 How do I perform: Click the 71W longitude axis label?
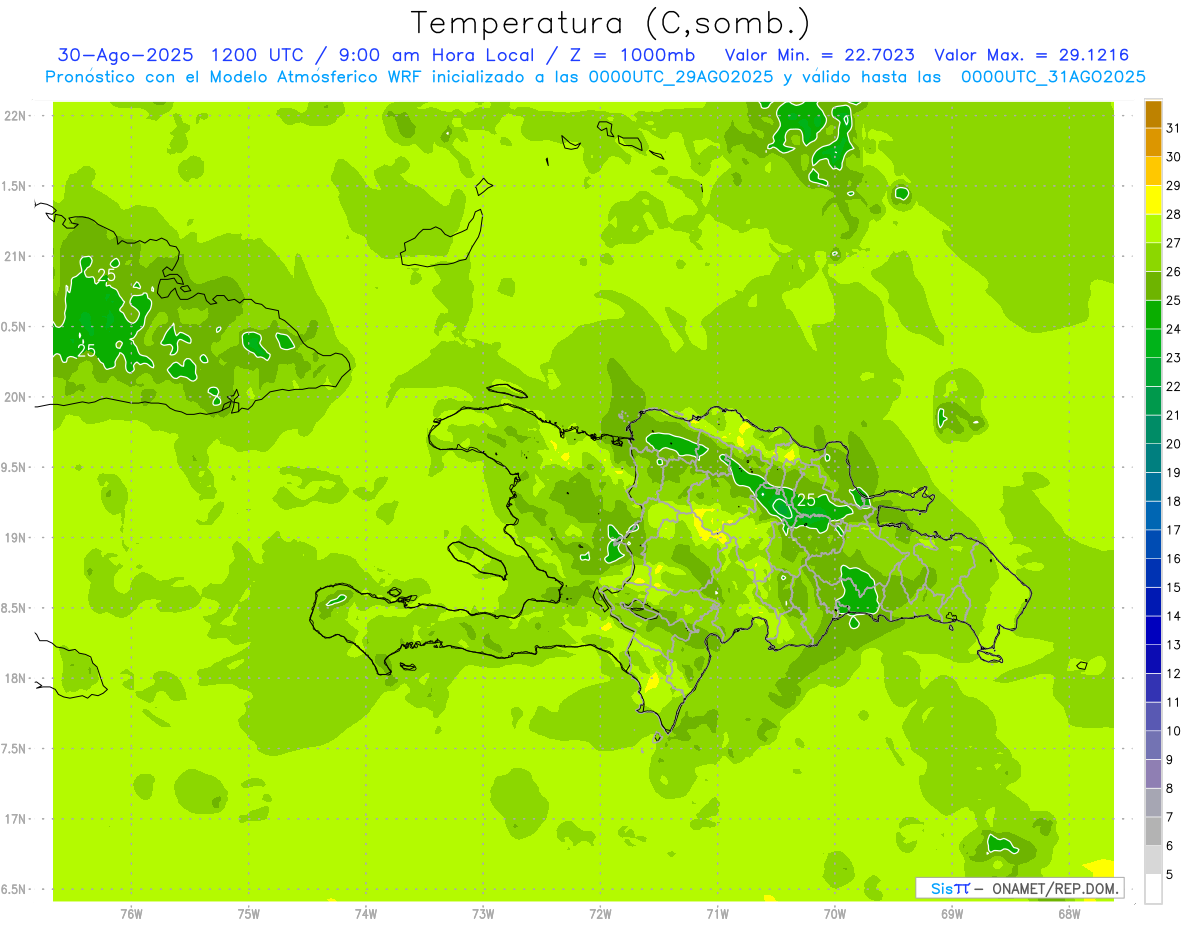point(717,914)
